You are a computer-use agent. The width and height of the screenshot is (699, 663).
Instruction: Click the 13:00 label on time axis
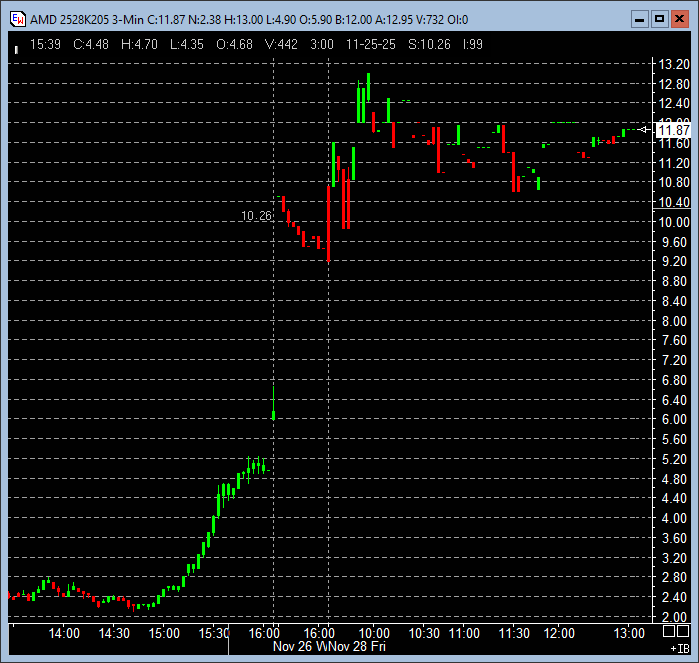(x=628, y=633)
